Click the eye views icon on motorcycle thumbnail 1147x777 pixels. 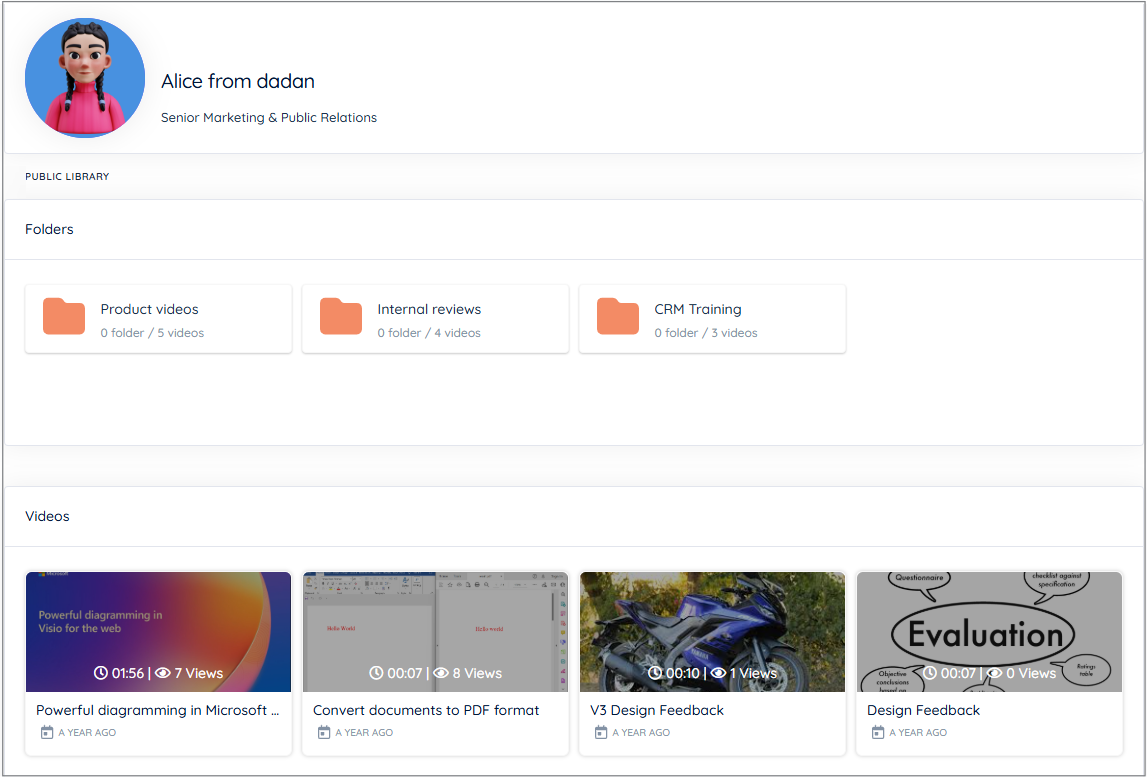coord(718,673)
